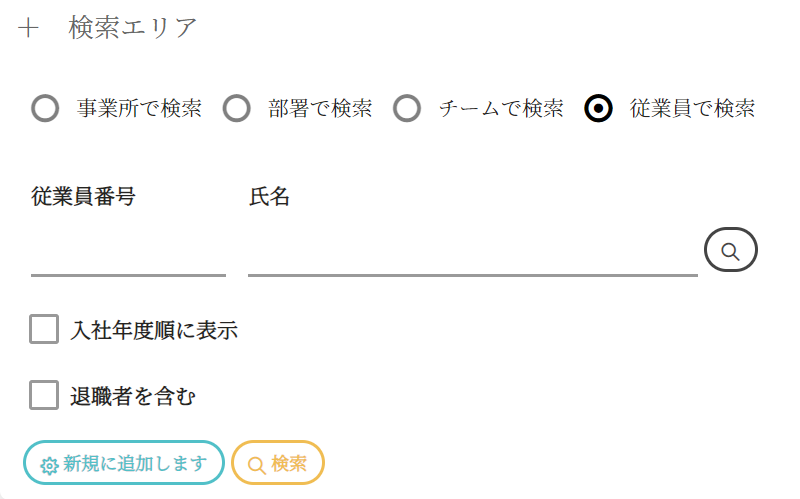Select the 部署で検索 radio button

(x=236, y=109)
